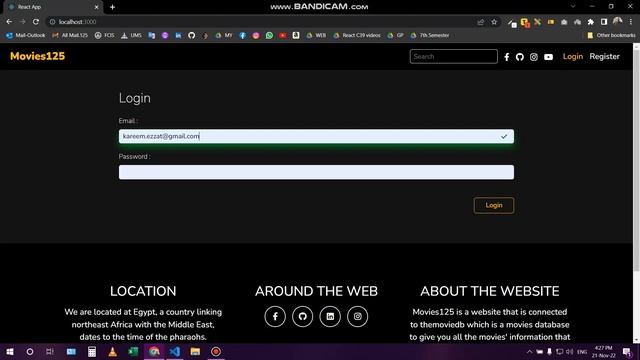
Task: Open YouTube icon in the navbar
Action: (548, 57)
